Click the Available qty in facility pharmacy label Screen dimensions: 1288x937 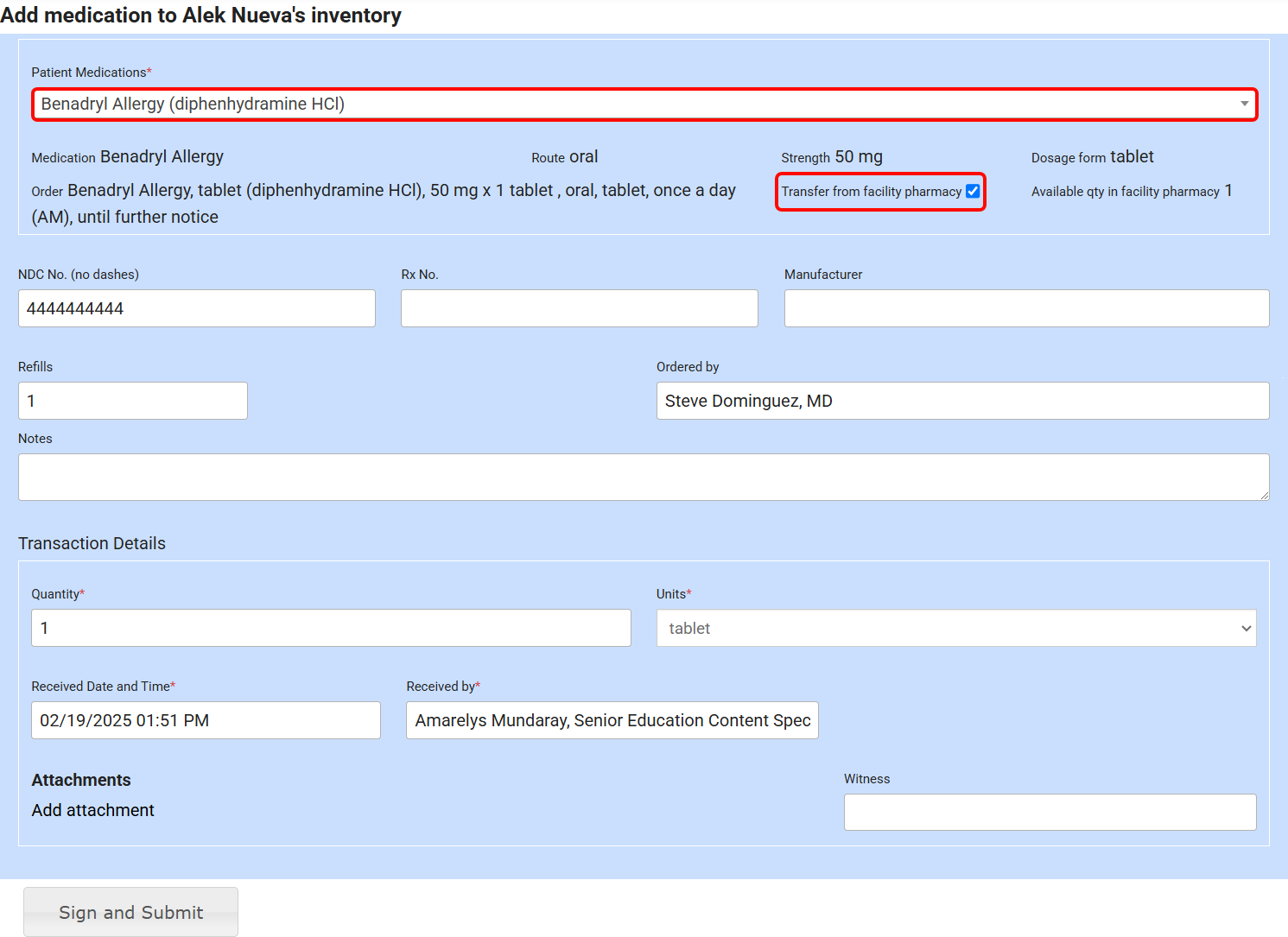click(x=1125, y=192)
